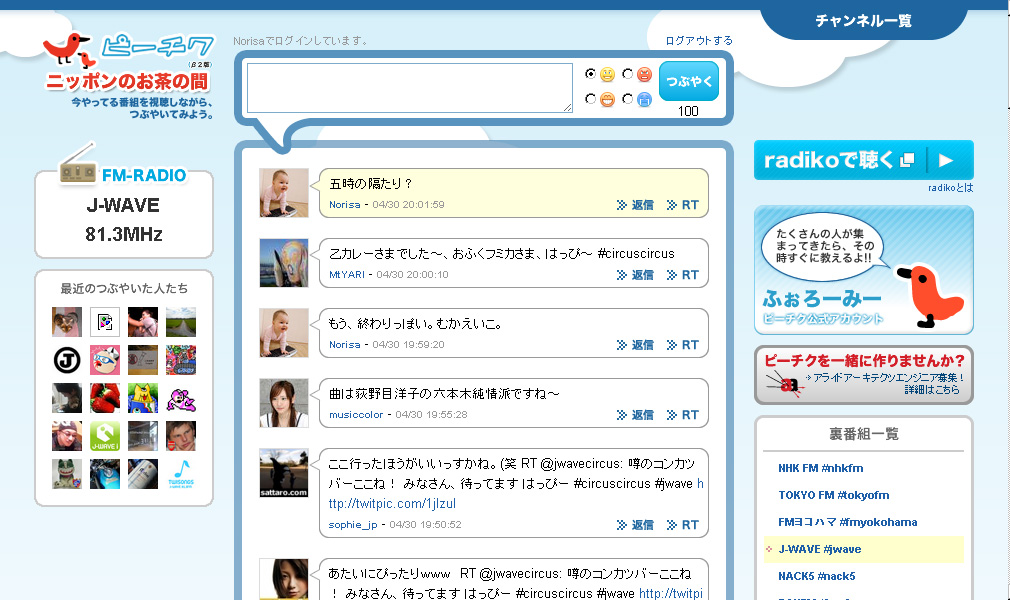Open the チャンネル一覧 channel list tab
Viewport: 1010px width, 600px height.
click(863, 21)
